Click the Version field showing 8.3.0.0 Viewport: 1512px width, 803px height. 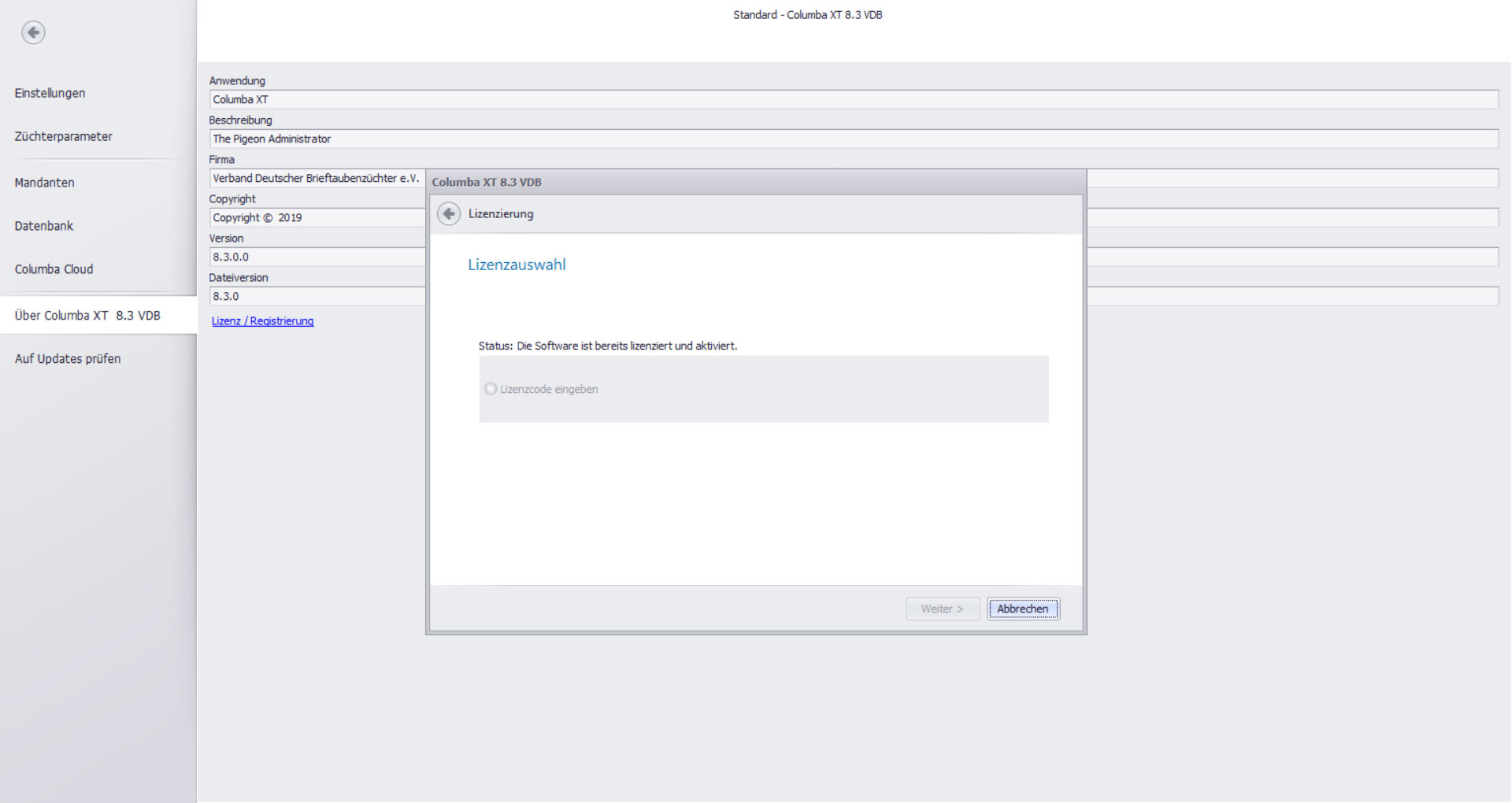point(316,257)
